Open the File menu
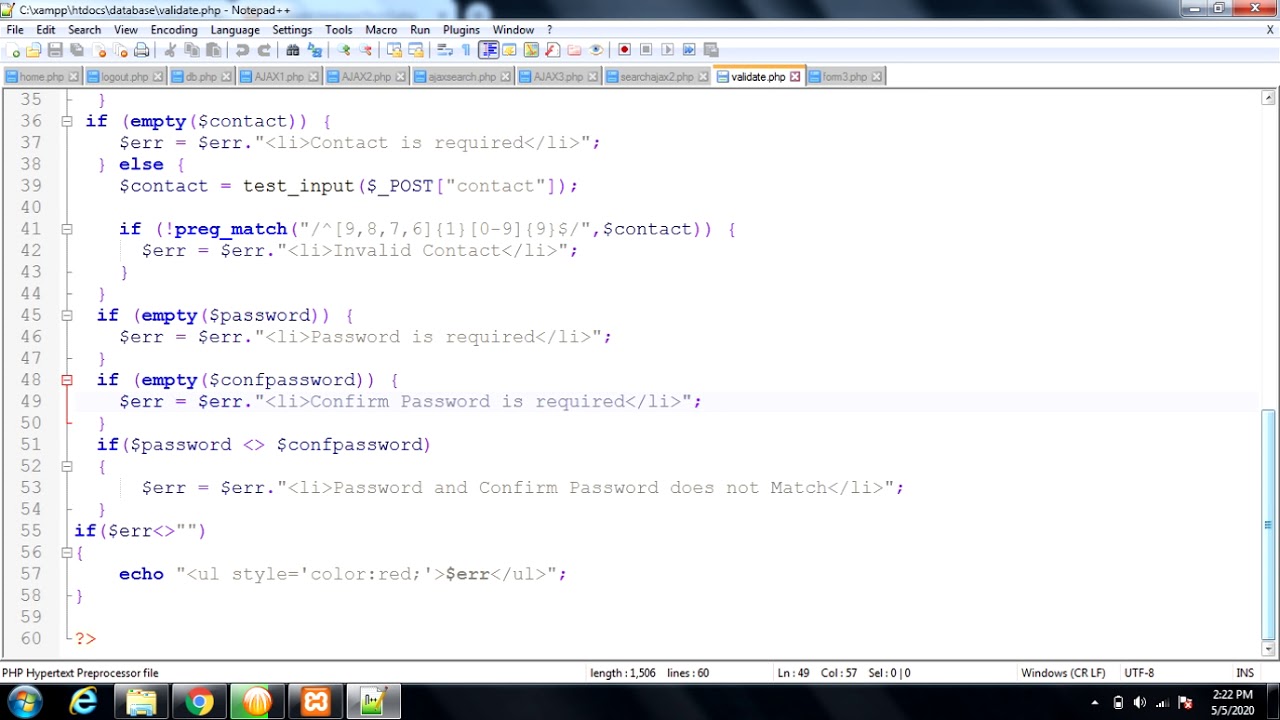The height and width of the screenshot is (720, 1280). tap(15, 30)
